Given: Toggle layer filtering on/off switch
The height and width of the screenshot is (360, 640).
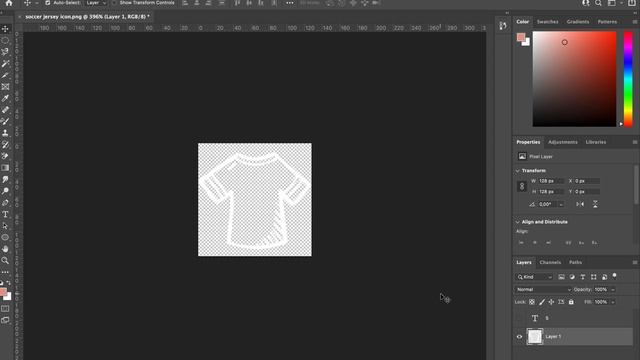Looking at the screenshot, I should [x=614, y=276].
